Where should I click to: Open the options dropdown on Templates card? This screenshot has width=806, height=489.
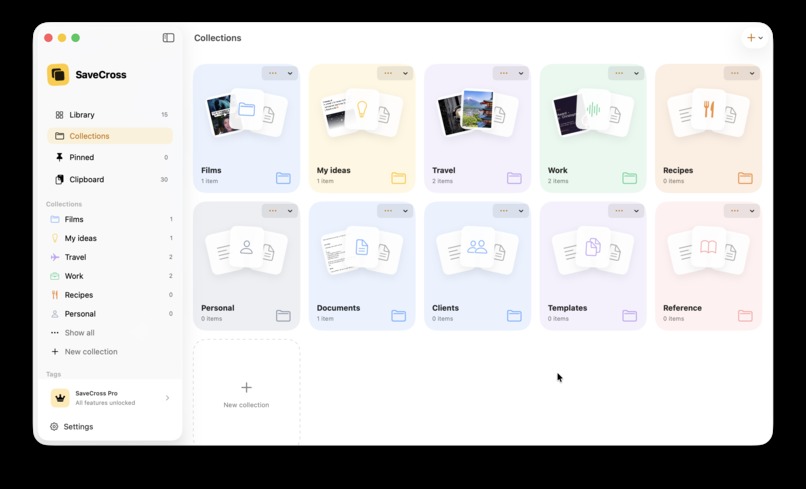coord(626,211)
